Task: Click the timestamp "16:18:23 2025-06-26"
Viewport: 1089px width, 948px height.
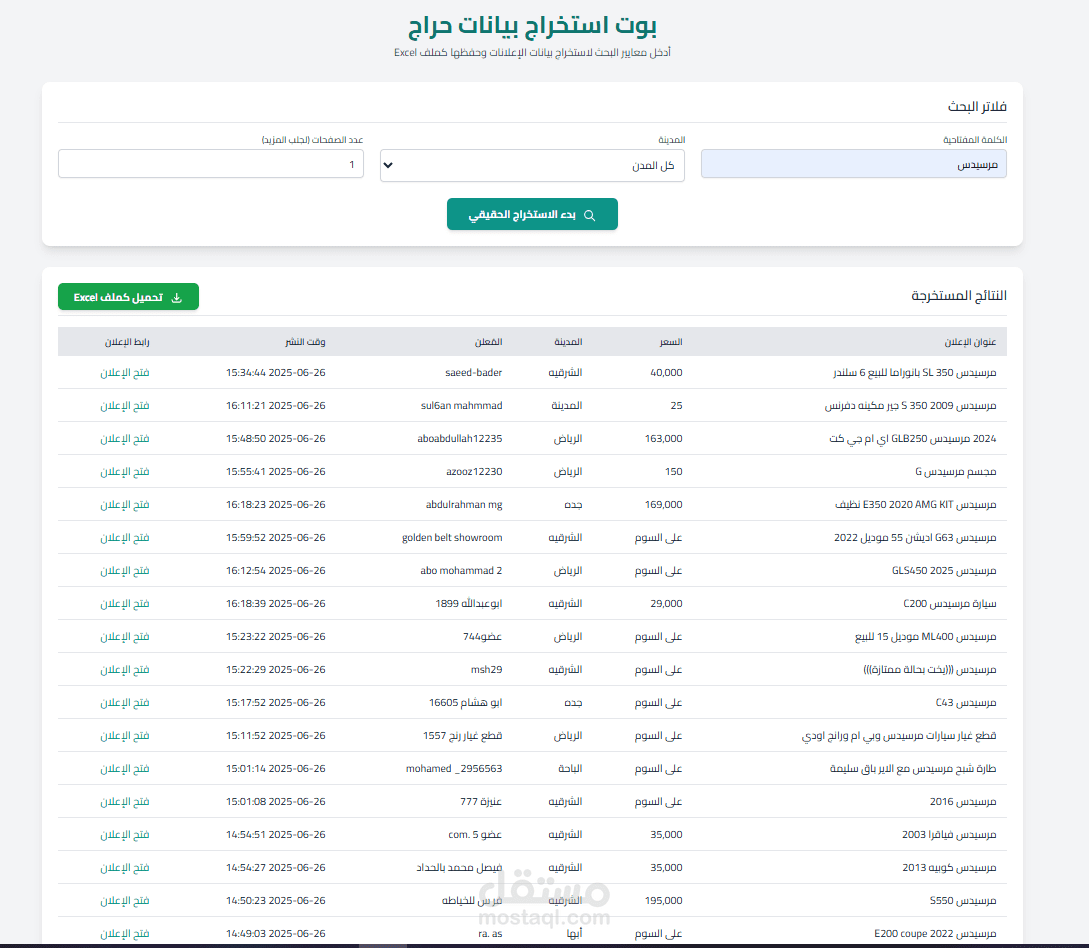Action: click(x=276, y=505)
